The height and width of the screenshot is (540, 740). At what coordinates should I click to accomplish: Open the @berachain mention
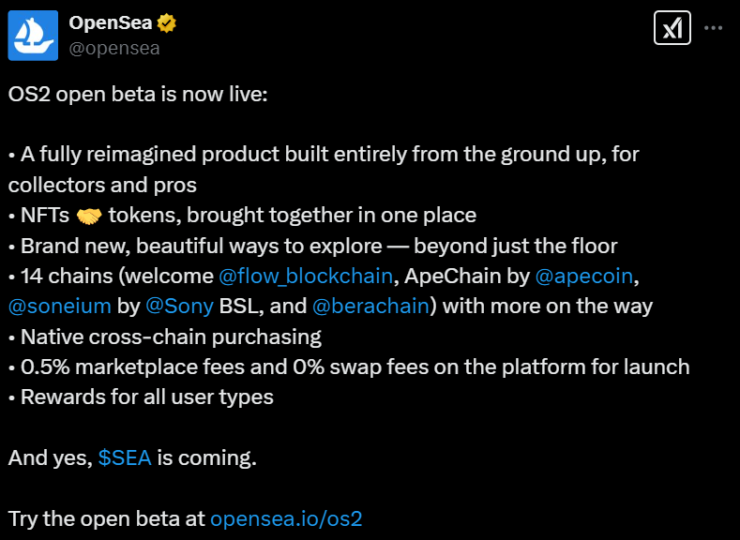371,306
